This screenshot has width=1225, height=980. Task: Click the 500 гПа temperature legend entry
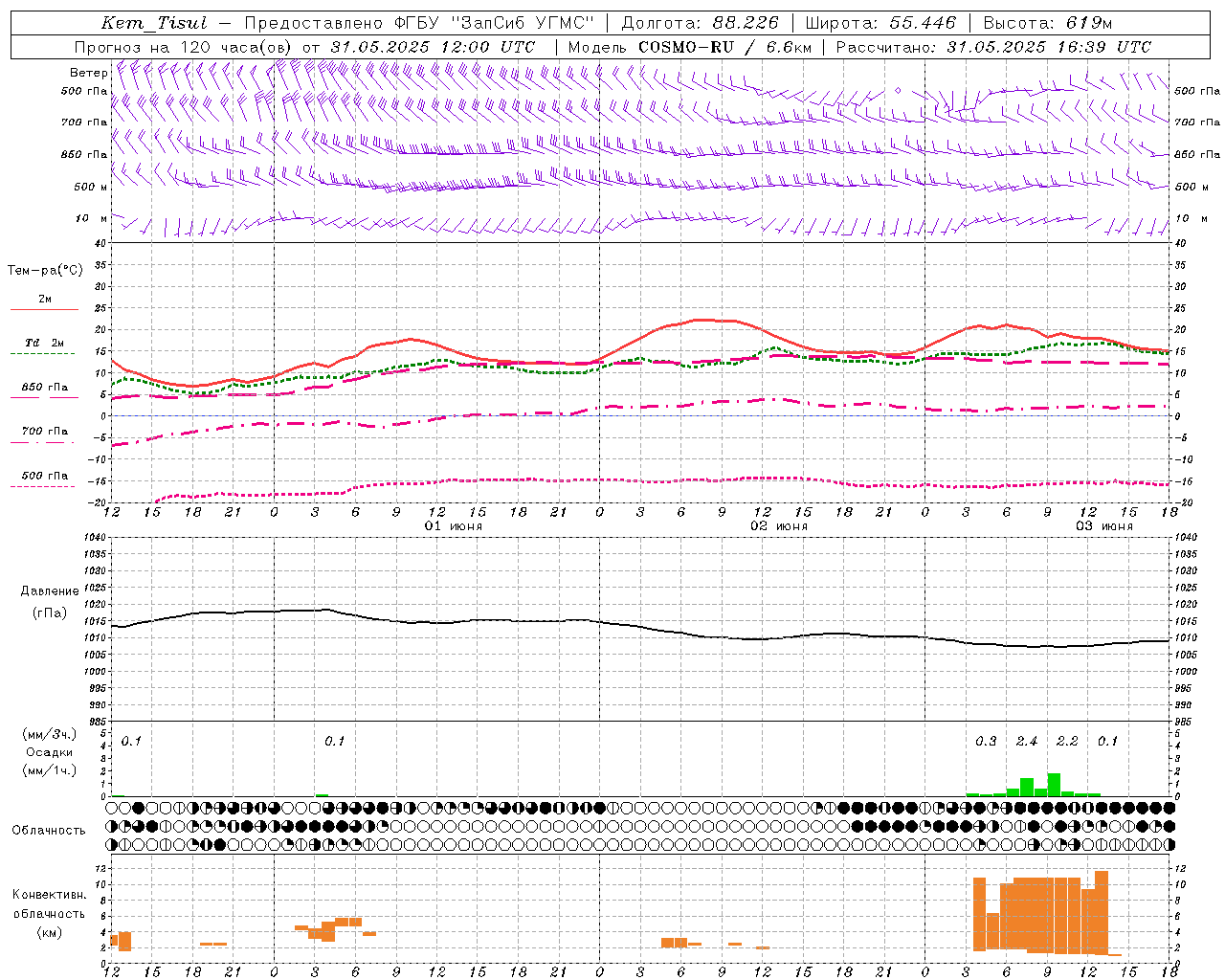point(45,476)
